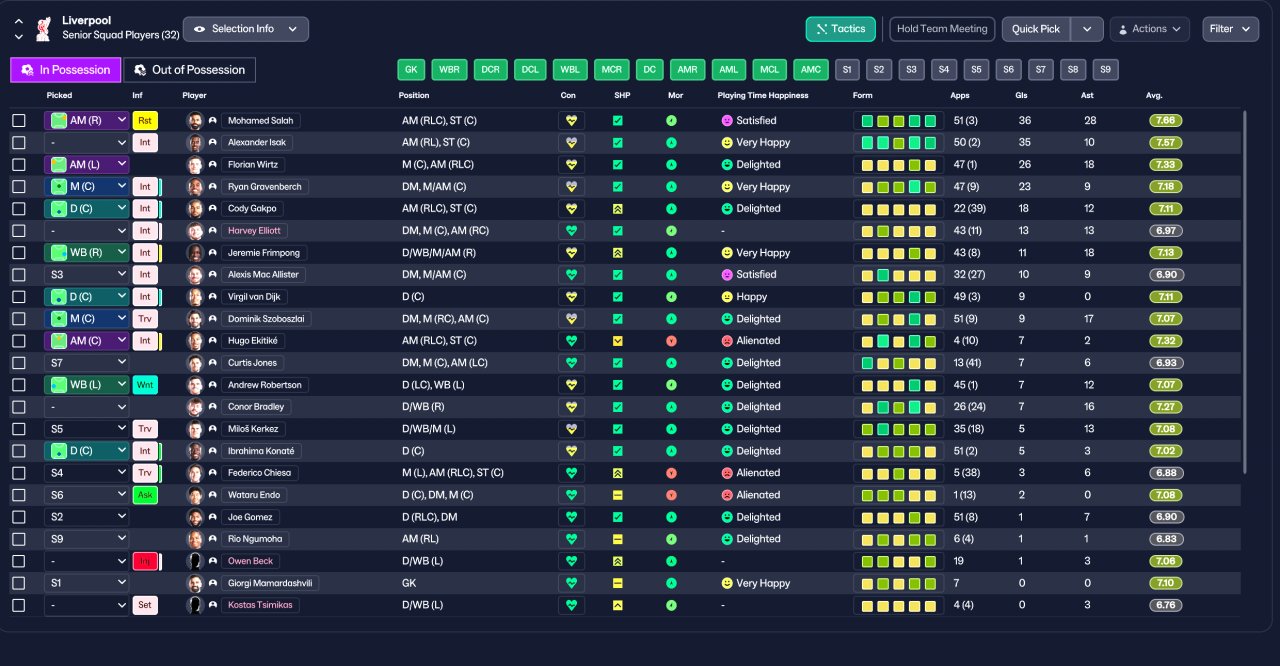Select the checkbox for Harvey Elliott
Image resolution: width=1280 pixels, height=666 pixels.
tap(19, 231)
